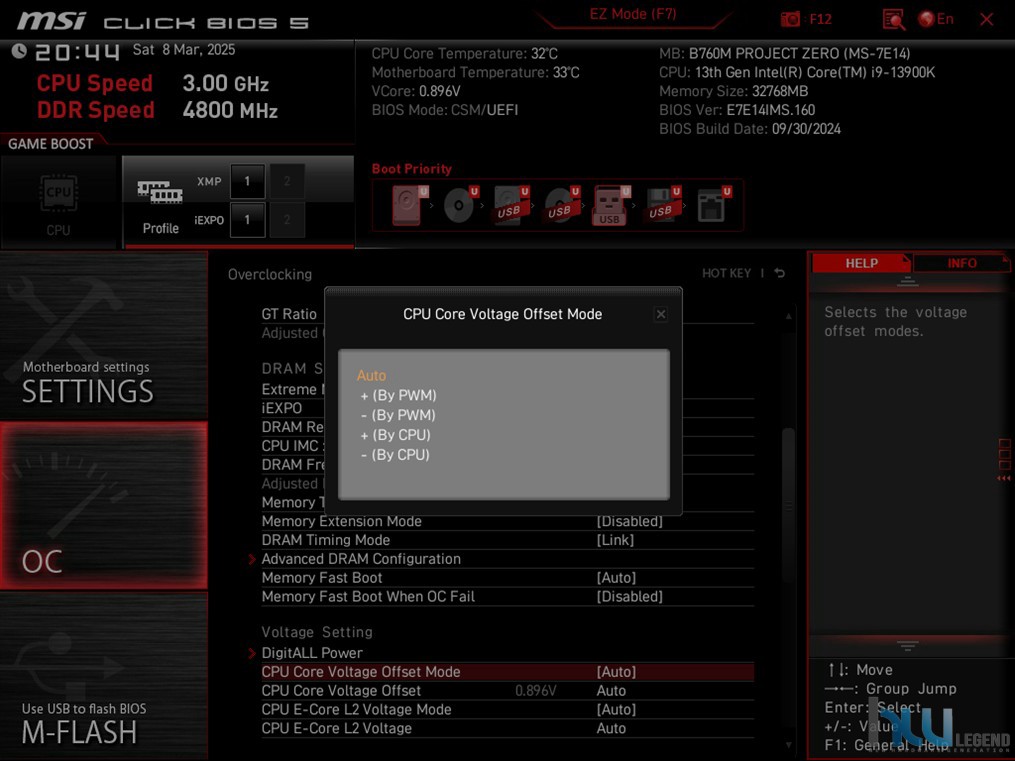Click the Voltage Setting section heading
Viewport: 1015px width, 761px height.
[x=317, y=632]
